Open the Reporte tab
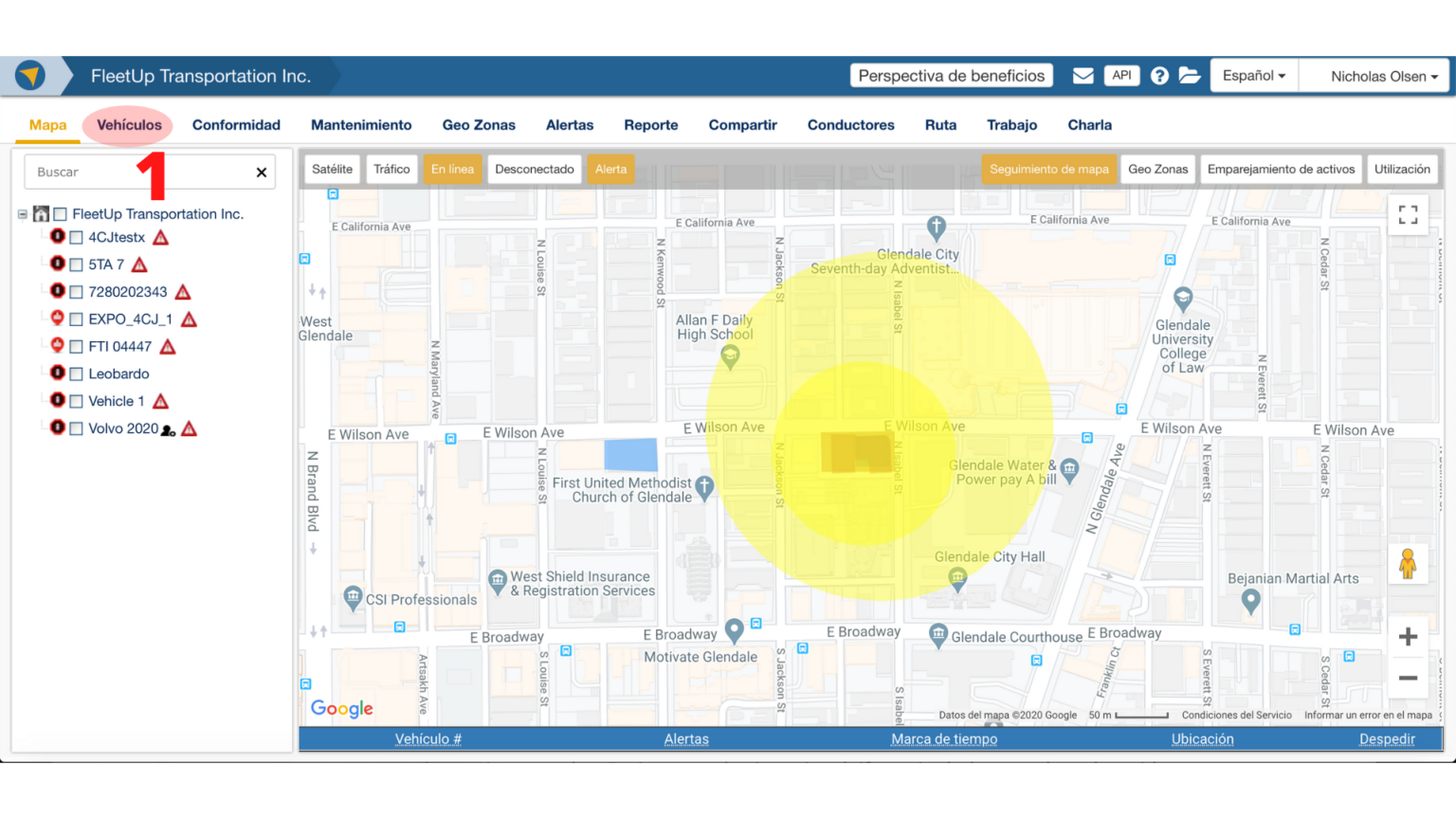Viewport: 1456px width, 819px height. pos(651,125)
